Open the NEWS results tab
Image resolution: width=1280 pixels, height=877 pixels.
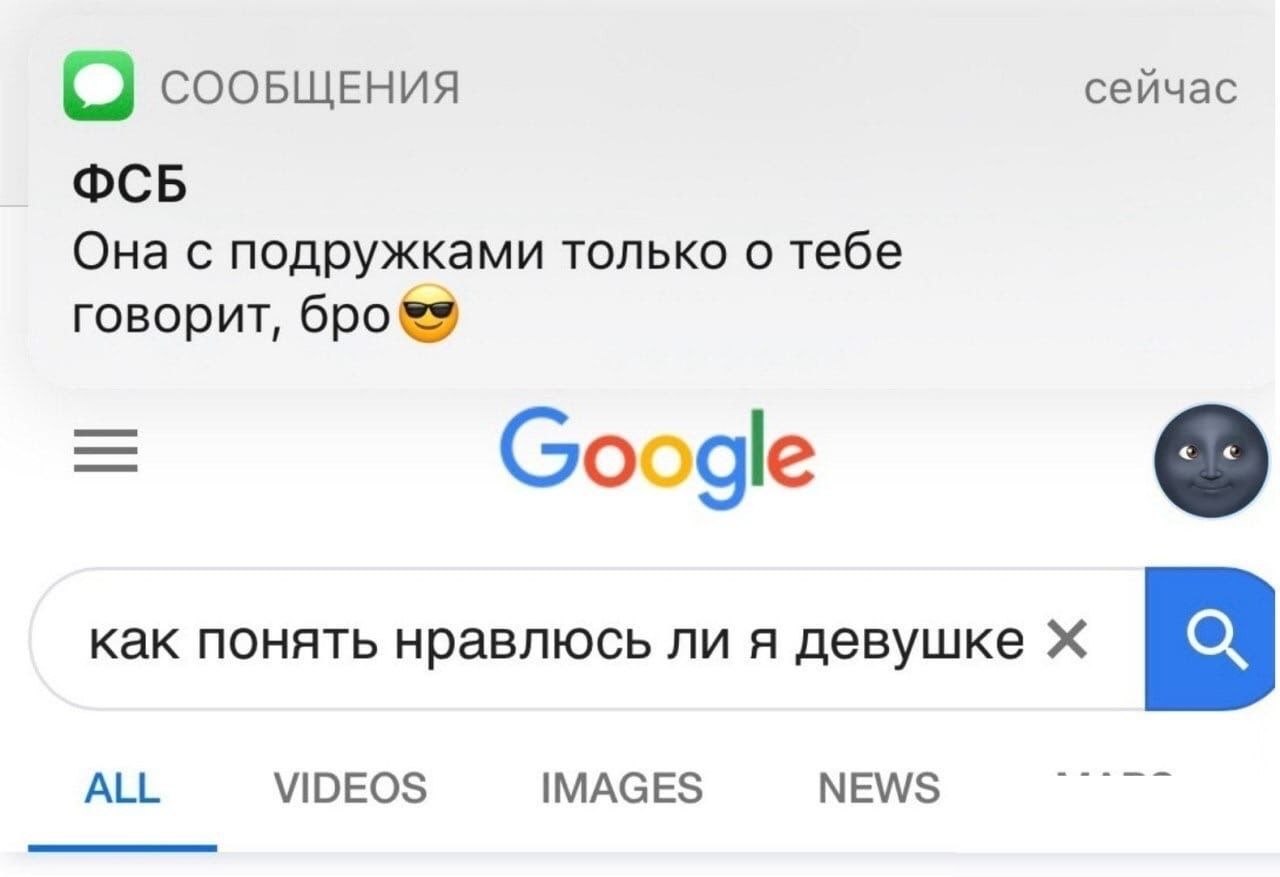[879, 788]
